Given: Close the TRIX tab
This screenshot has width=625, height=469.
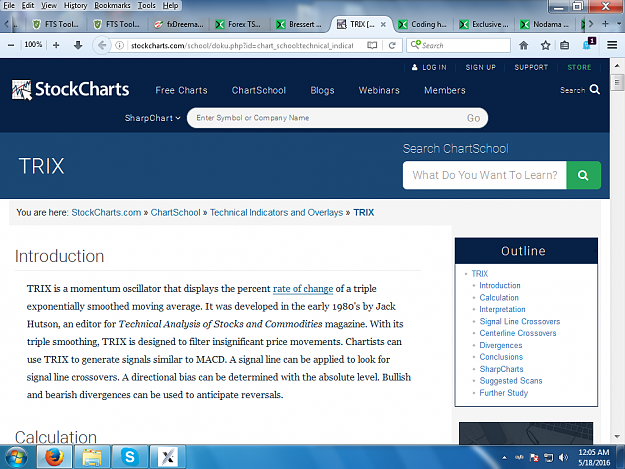Looking at the screenshot, I should point(383,24).
